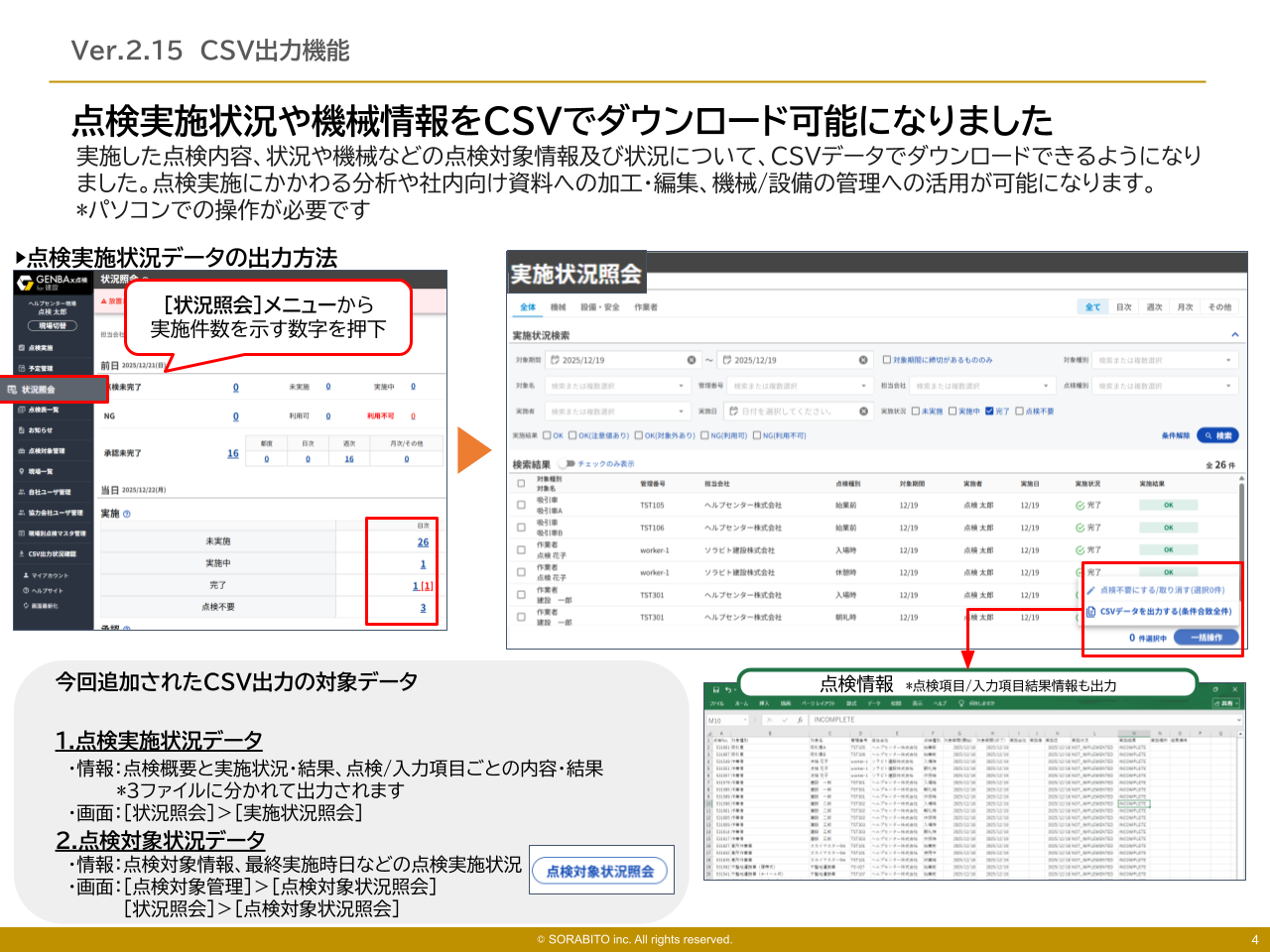The image size is (1270, 952).
Task: Click the 未実施 count link 26
Action: [x=423, y=542]
